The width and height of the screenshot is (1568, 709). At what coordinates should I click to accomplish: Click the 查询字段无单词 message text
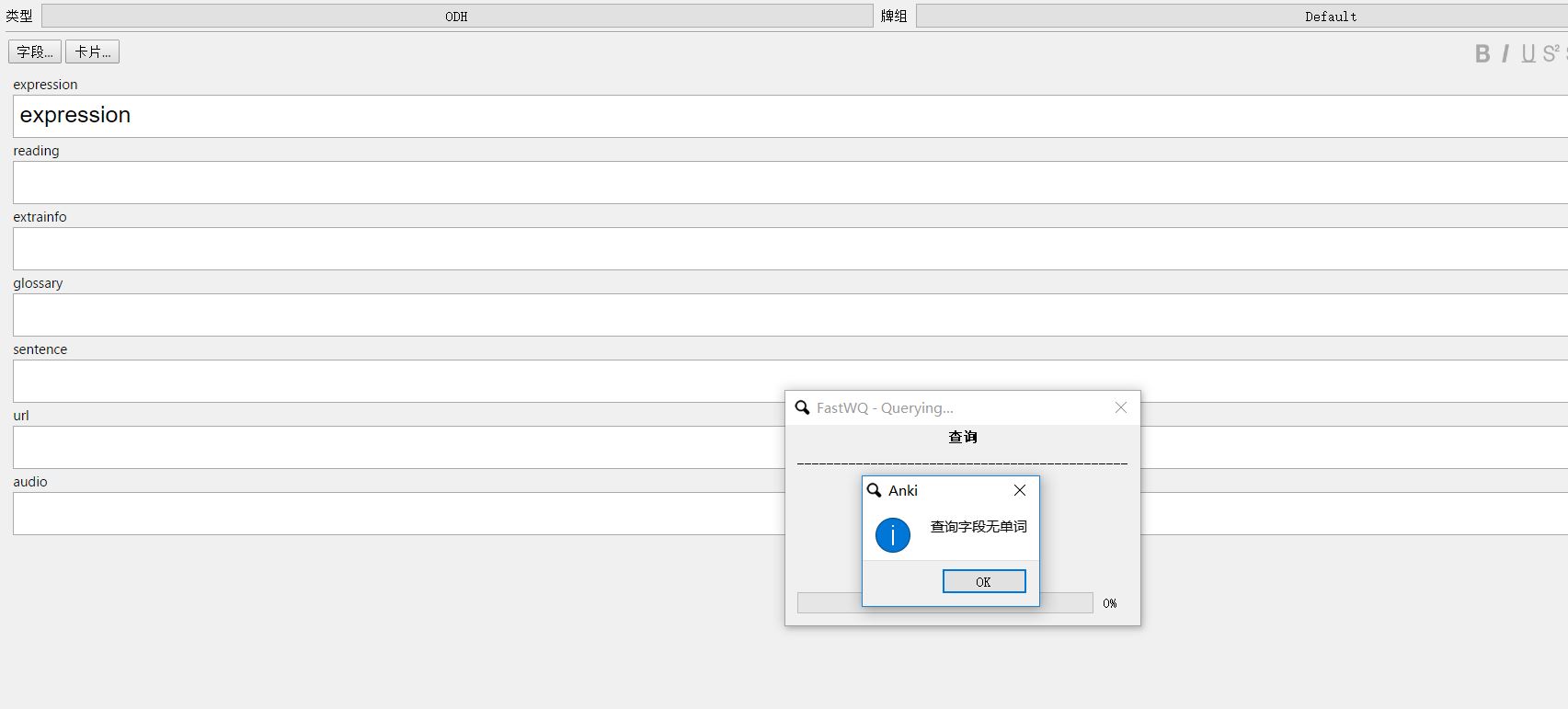tap(979, 527)
